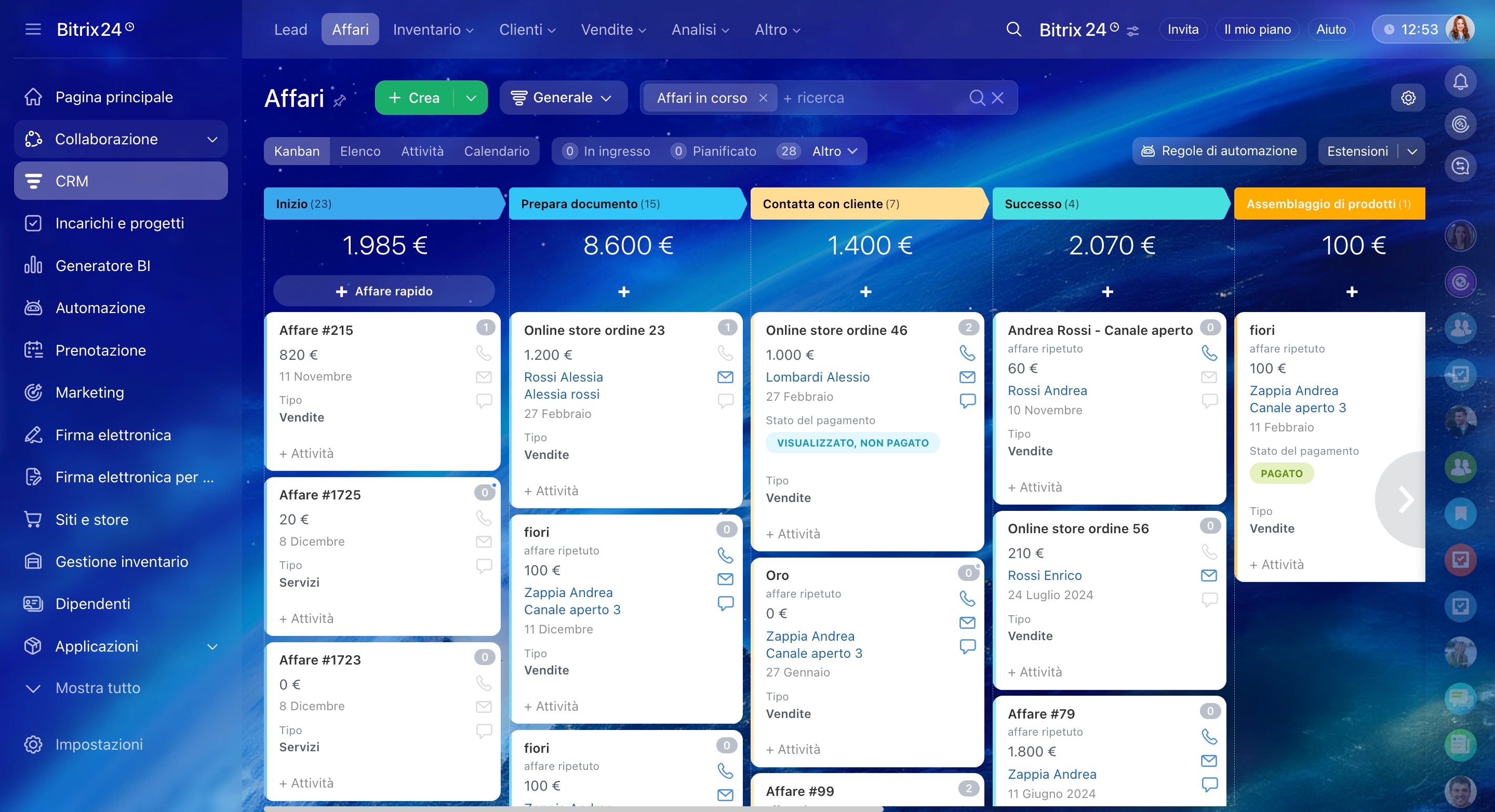The width and height of the screenshot is (1495, 812).
Task: Click the Affare rapido button
Action: (x=384, y=291)
